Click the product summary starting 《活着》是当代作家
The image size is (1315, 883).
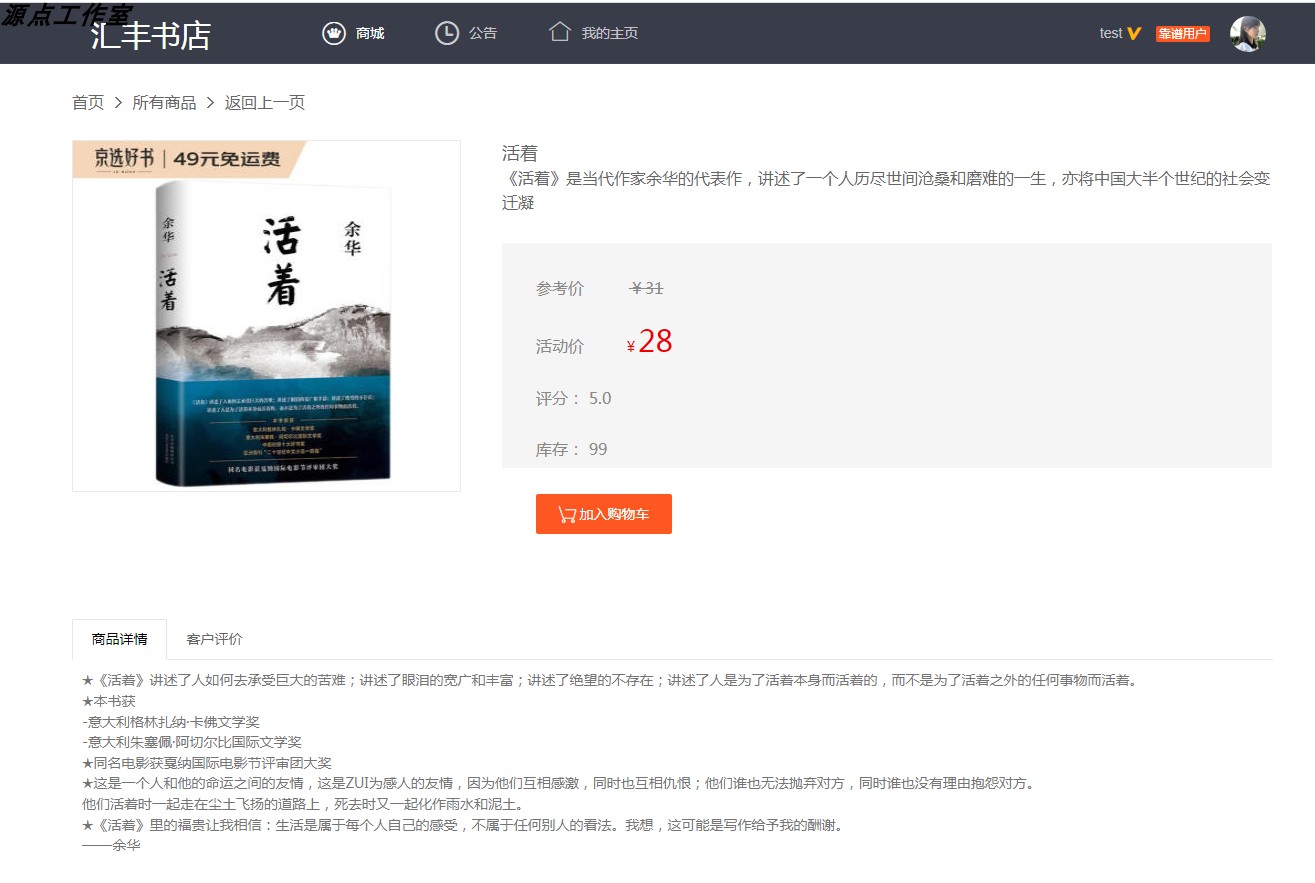click(x=886, y=190)
